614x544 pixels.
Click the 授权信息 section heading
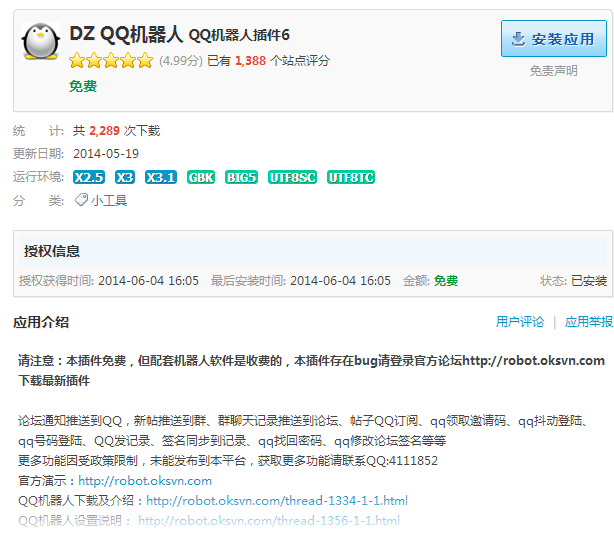pos(52,251)
